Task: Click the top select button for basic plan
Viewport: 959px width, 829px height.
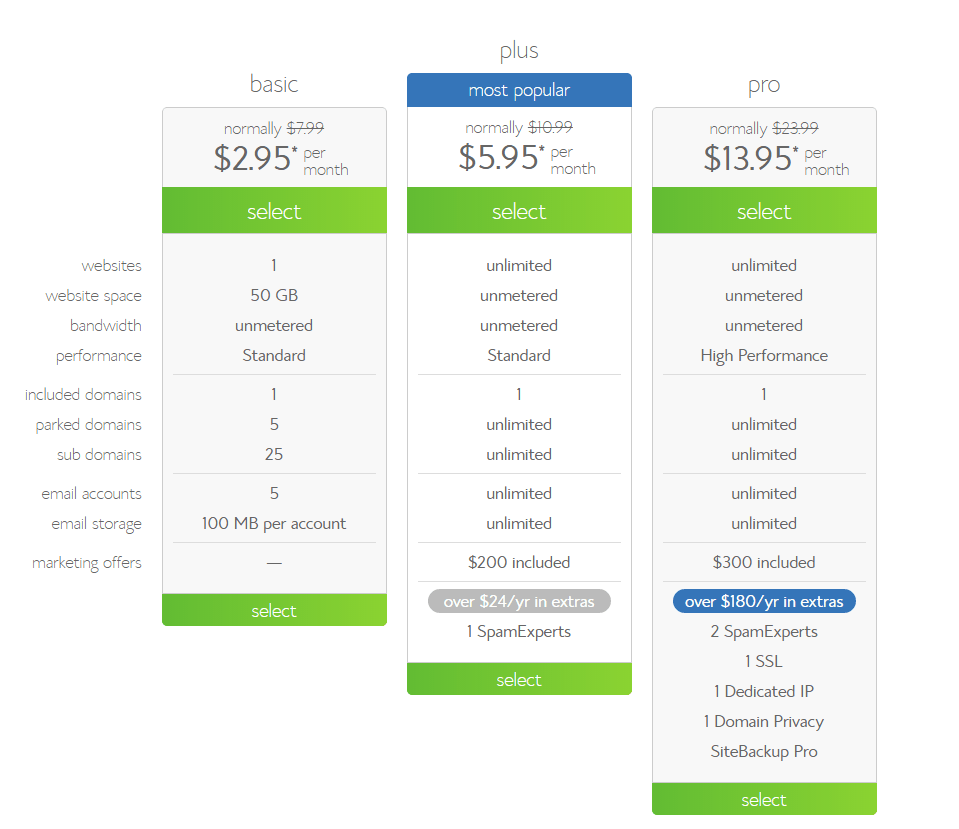Action: coord(274,211)
